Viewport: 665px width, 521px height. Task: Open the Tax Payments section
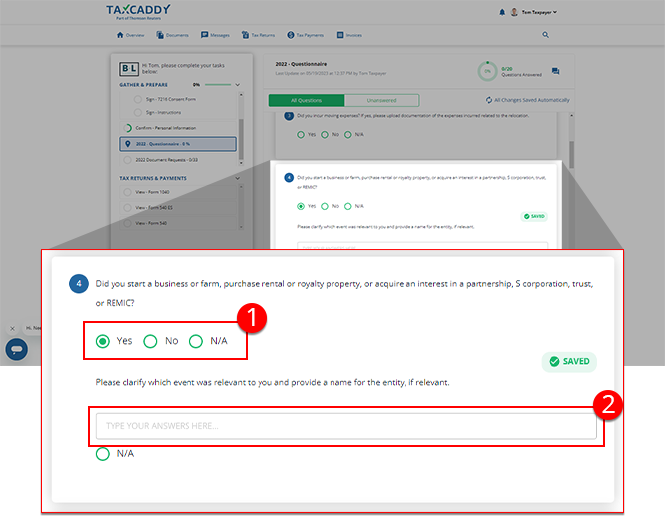[x=305, y=35]
